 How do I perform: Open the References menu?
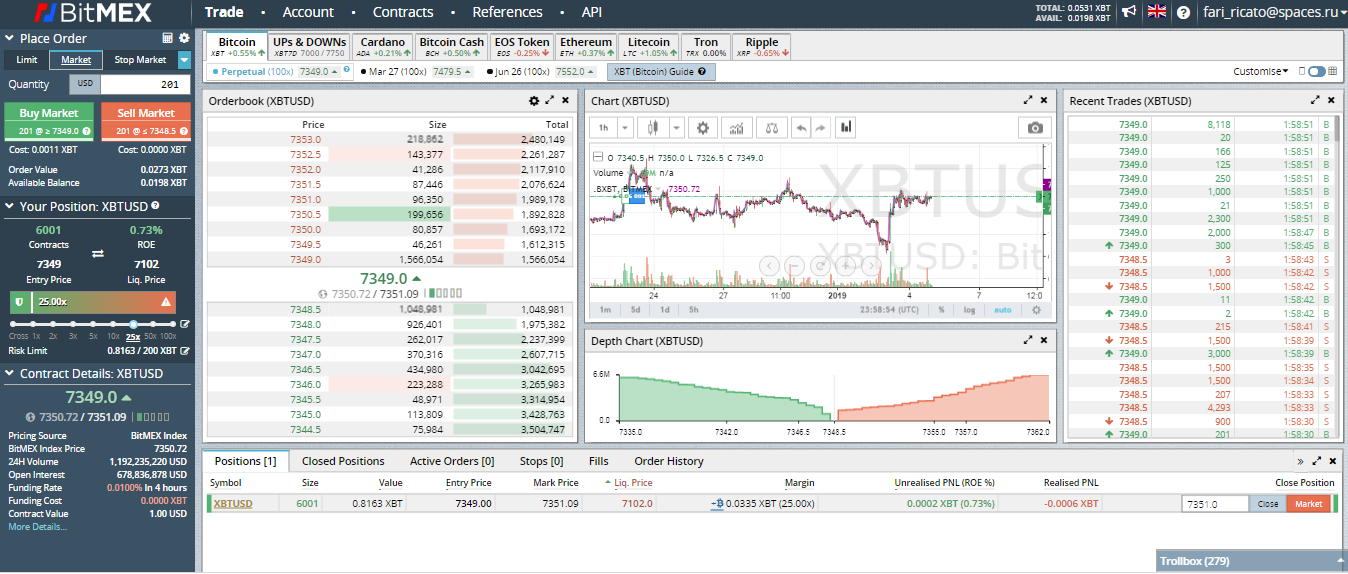click(x=507, y=12)
